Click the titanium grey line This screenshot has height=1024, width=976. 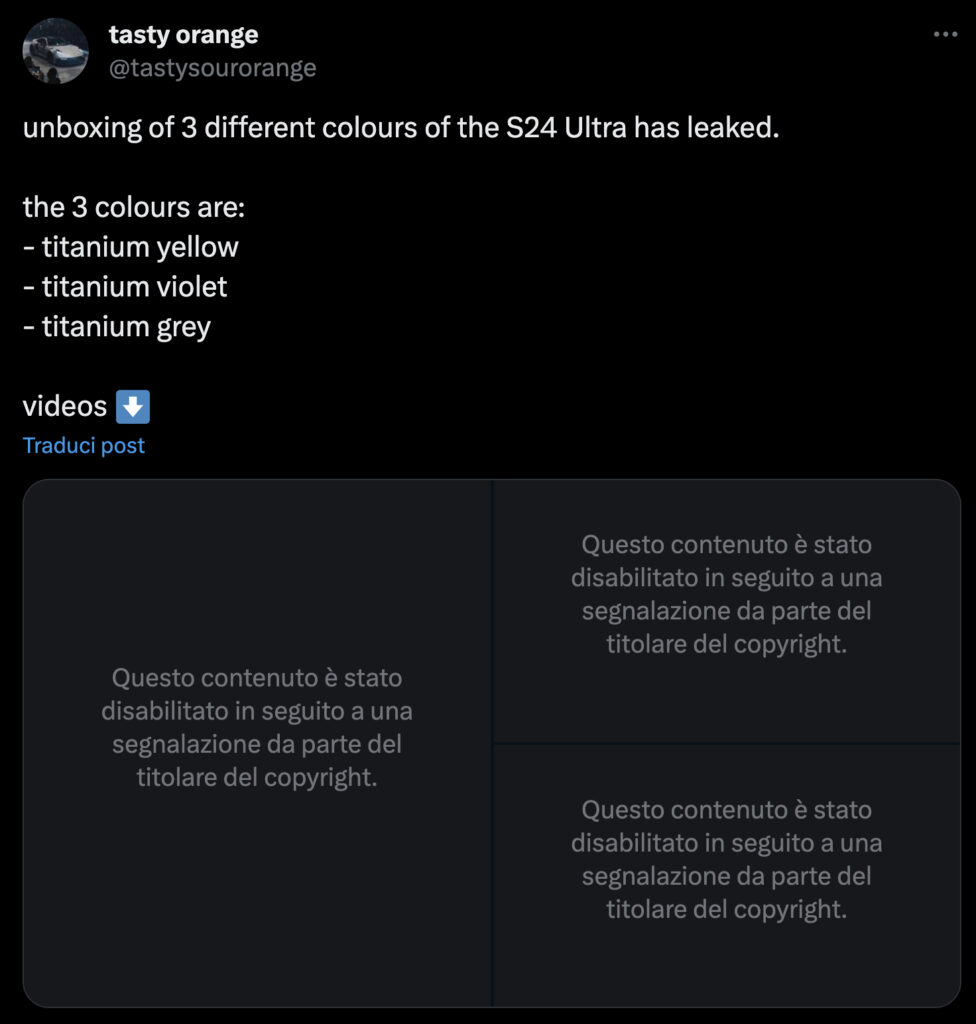[117, 327]
